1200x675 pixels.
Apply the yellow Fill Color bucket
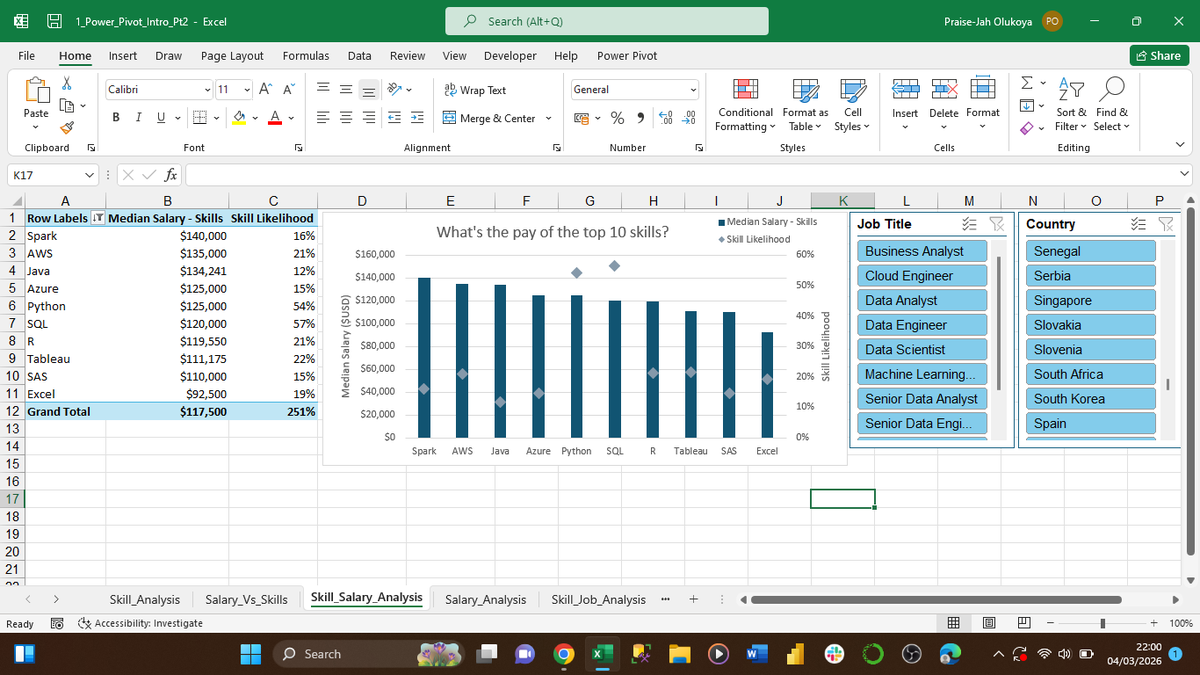point(240,119)
